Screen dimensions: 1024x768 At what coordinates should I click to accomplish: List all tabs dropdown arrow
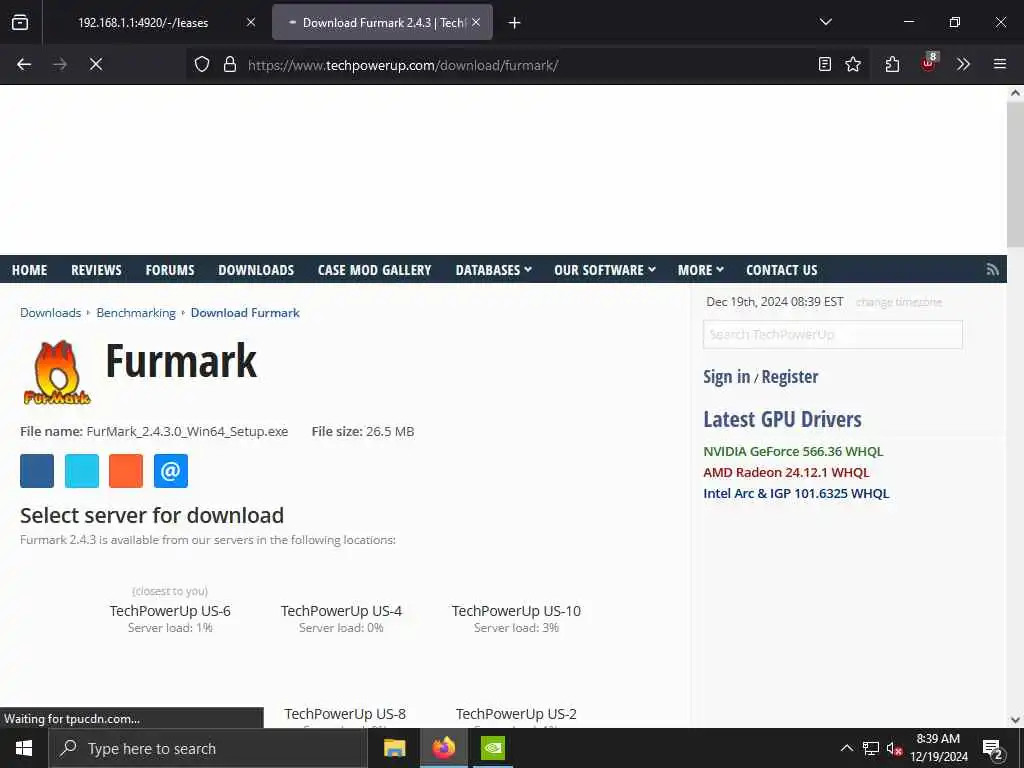pos(825,22)
